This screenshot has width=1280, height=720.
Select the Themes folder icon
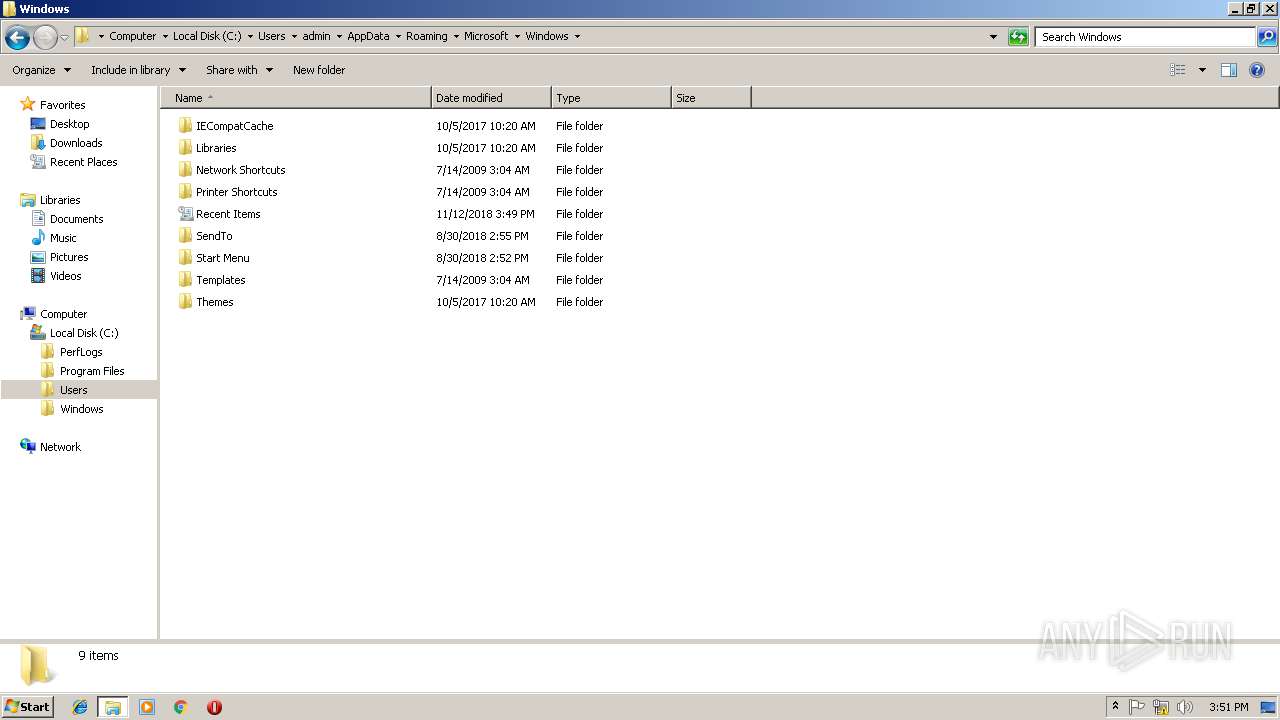coord(185,302)
